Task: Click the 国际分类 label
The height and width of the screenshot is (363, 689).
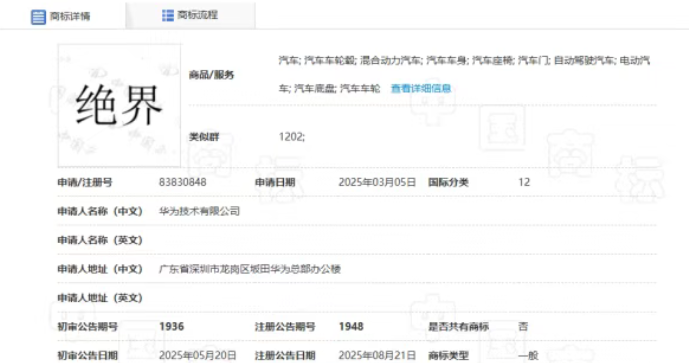Action: click(448, 182)
